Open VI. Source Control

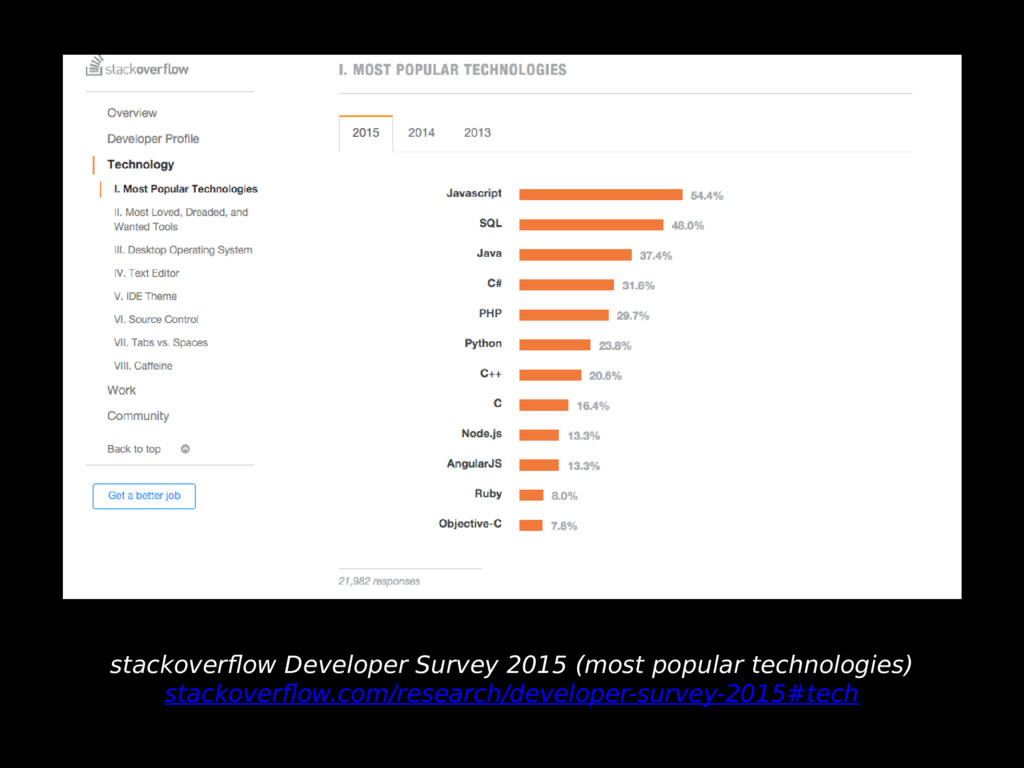click(x=156, y=319)
